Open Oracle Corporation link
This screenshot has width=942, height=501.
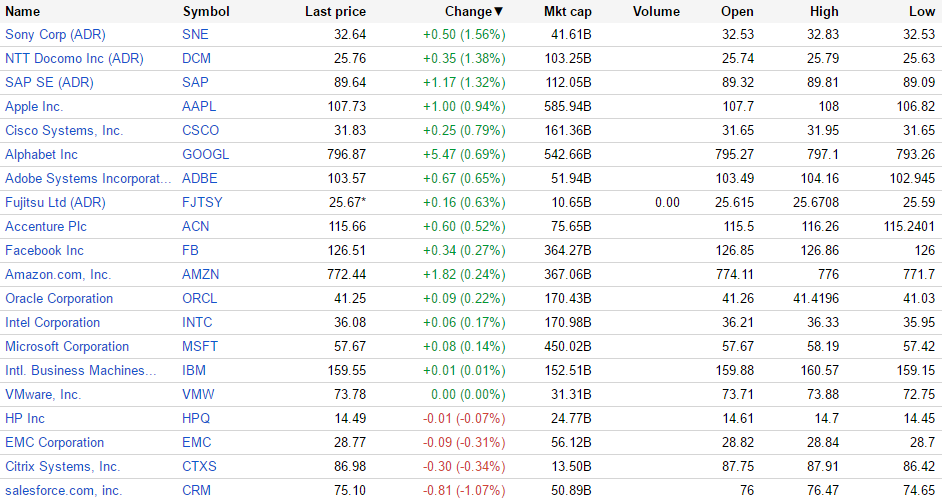[59, 298]
